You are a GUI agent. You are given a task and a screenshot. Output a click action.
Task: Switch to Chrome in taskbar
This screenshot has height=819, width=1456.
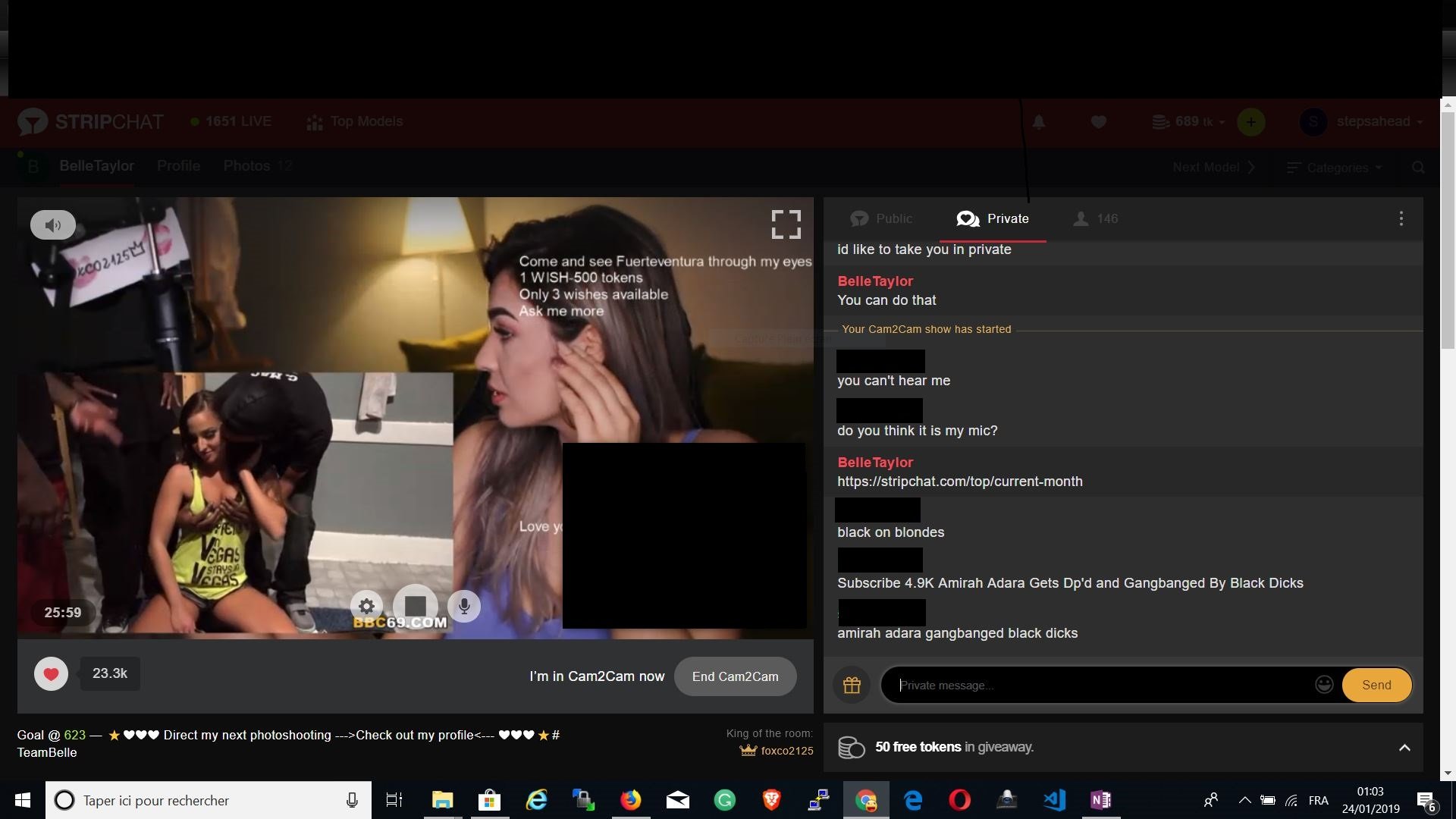(865, 800)
